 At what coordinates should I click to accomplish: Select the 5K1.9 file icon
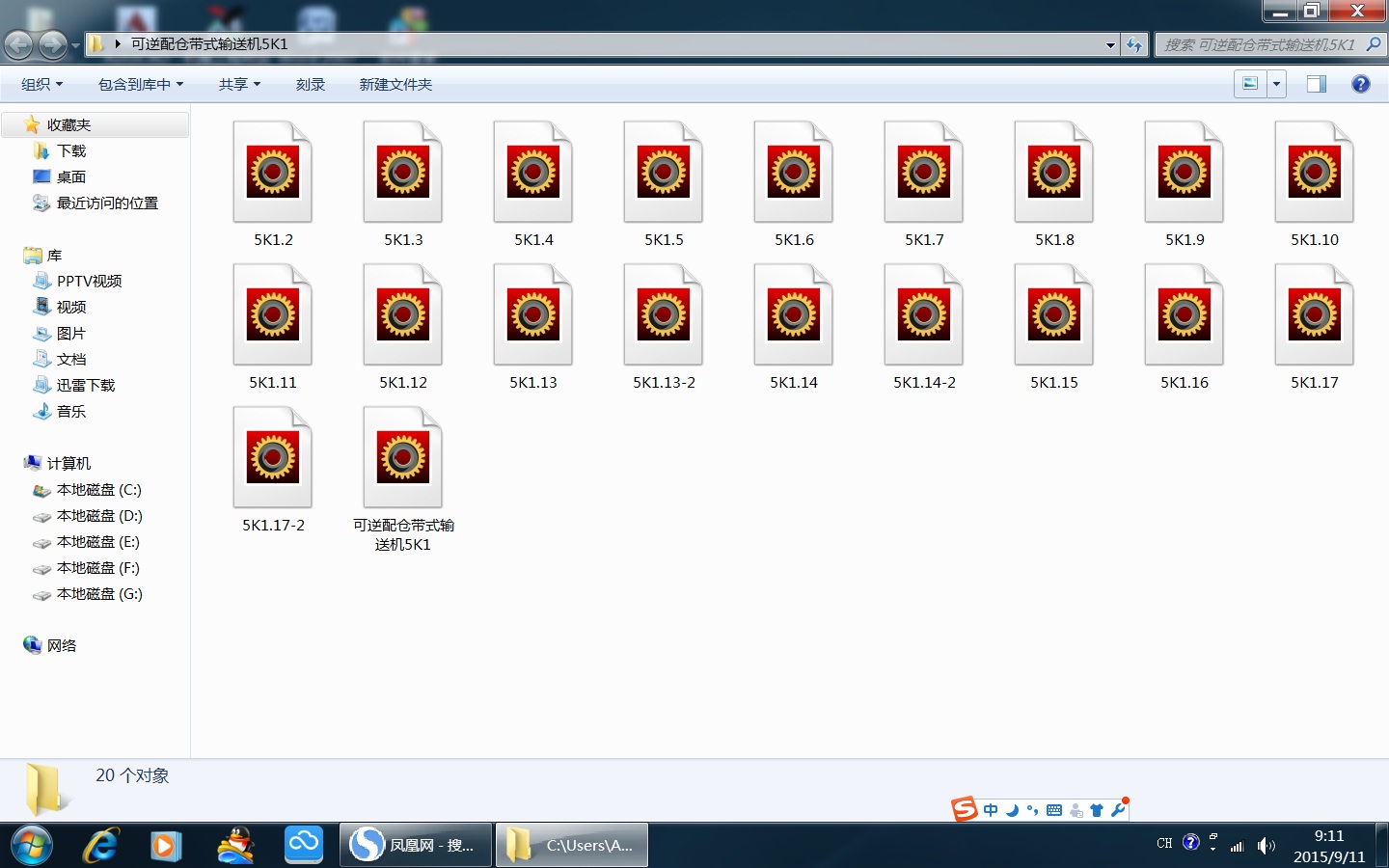coord(1185,173)
